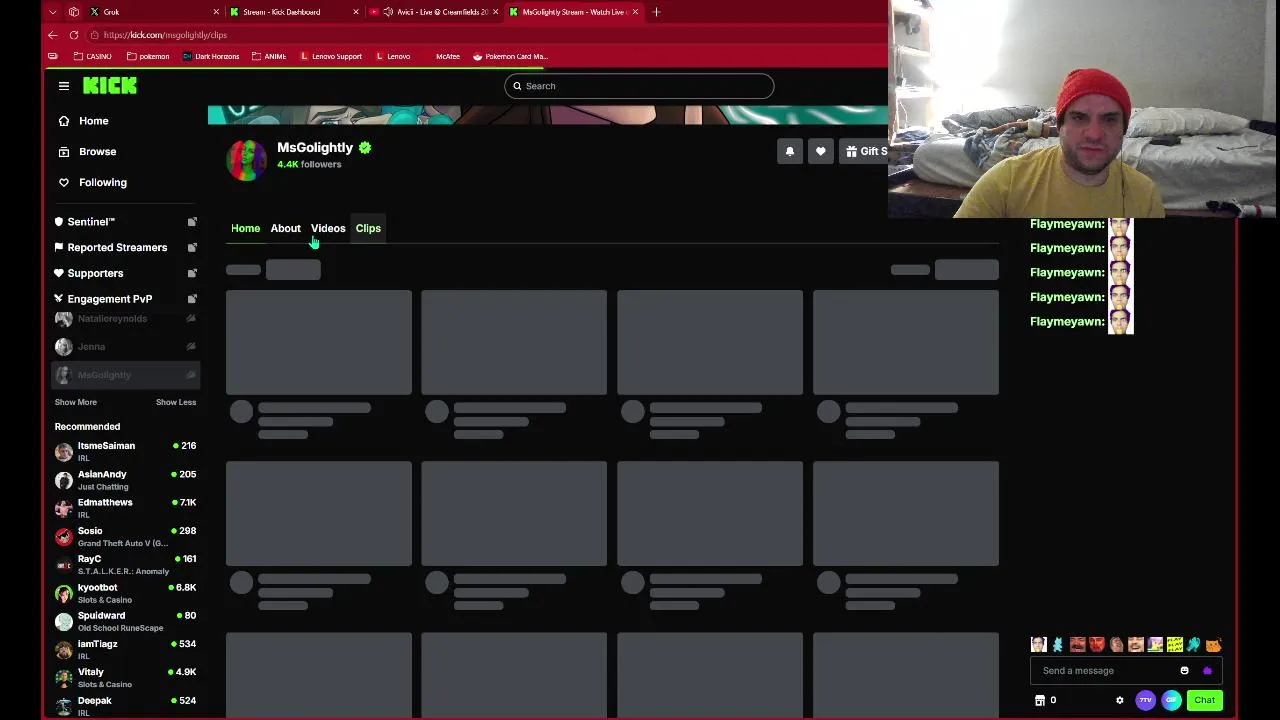
Task: Open Reported Streamers sidebar entry
Action: point(118,247)
